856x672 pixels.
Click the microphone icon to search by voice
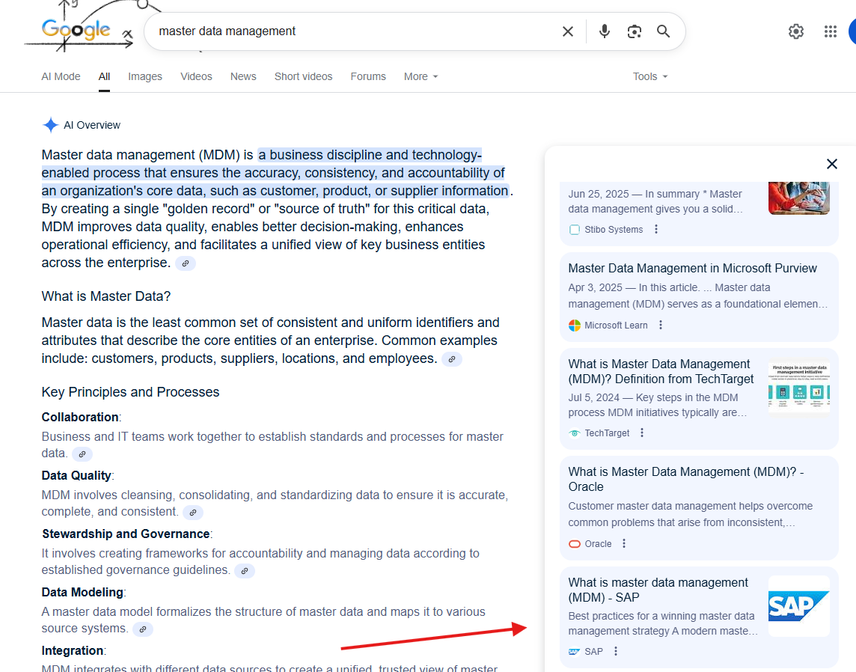(604, 31)
